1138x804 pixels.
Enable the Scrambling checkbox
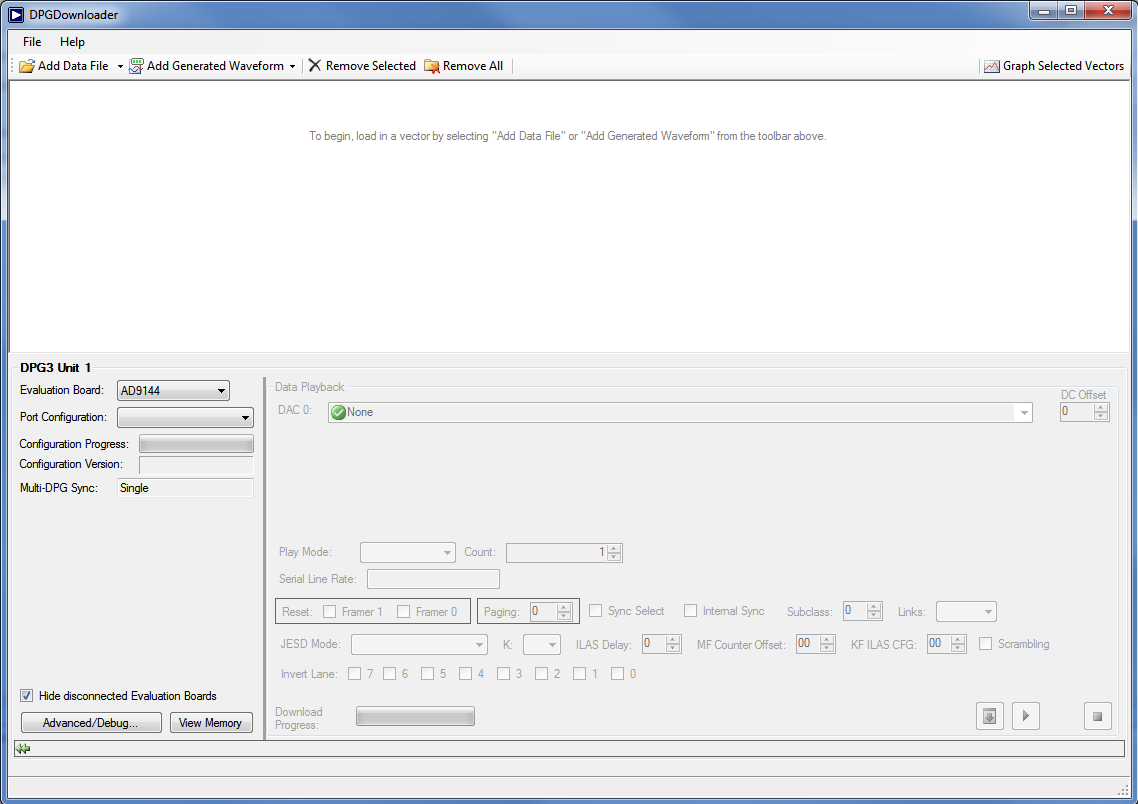coord(986,644)
